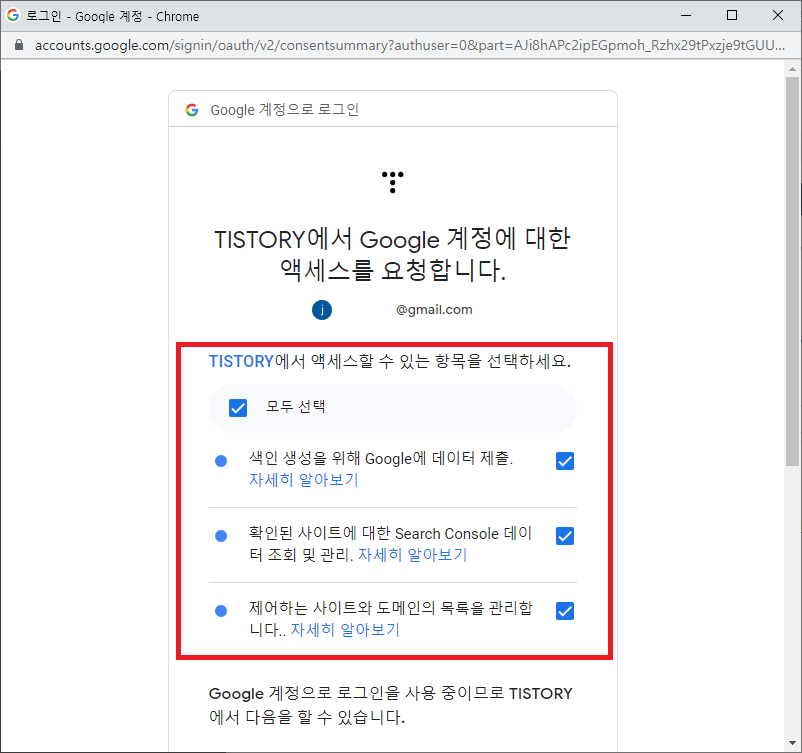Image resolution: width=802 pixels, height=753 pixels.
Task: Toggle the 모두 선택 checkbox
Action: [x=238, y=408]
